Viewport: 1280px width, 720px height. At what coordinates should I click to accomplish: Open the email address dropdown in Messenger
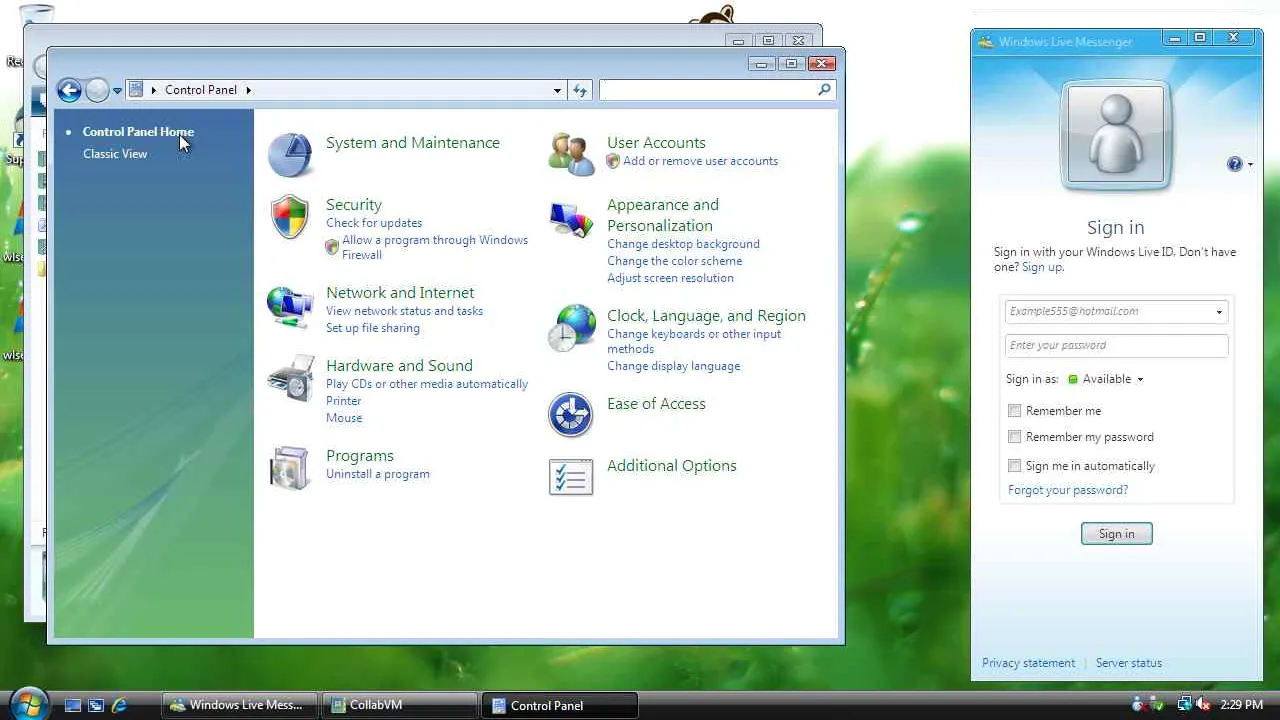[x=1219, y=312]
